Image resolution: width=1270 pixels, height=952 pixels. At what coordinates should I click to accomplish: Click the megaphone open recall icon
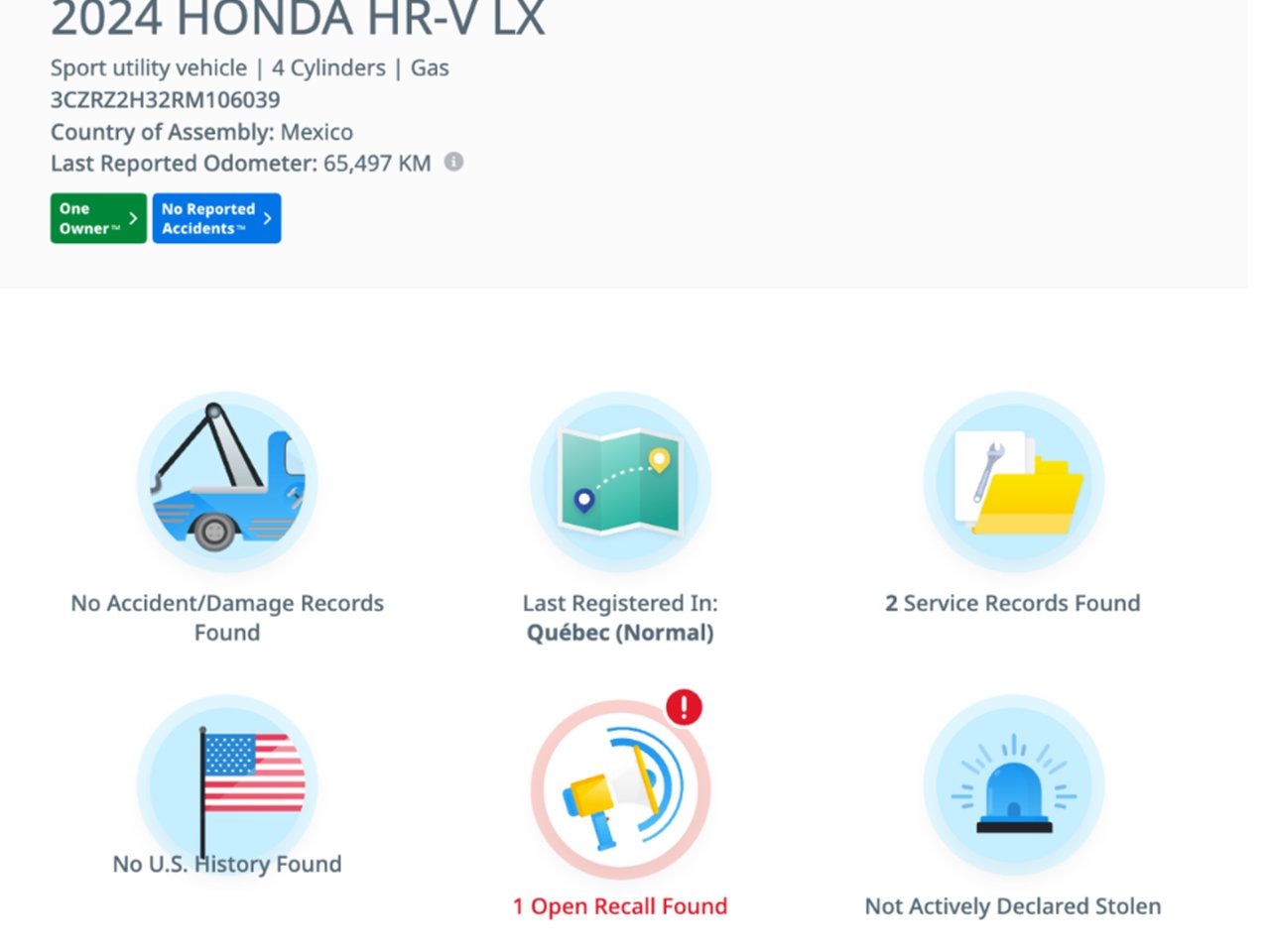(620, 789)
